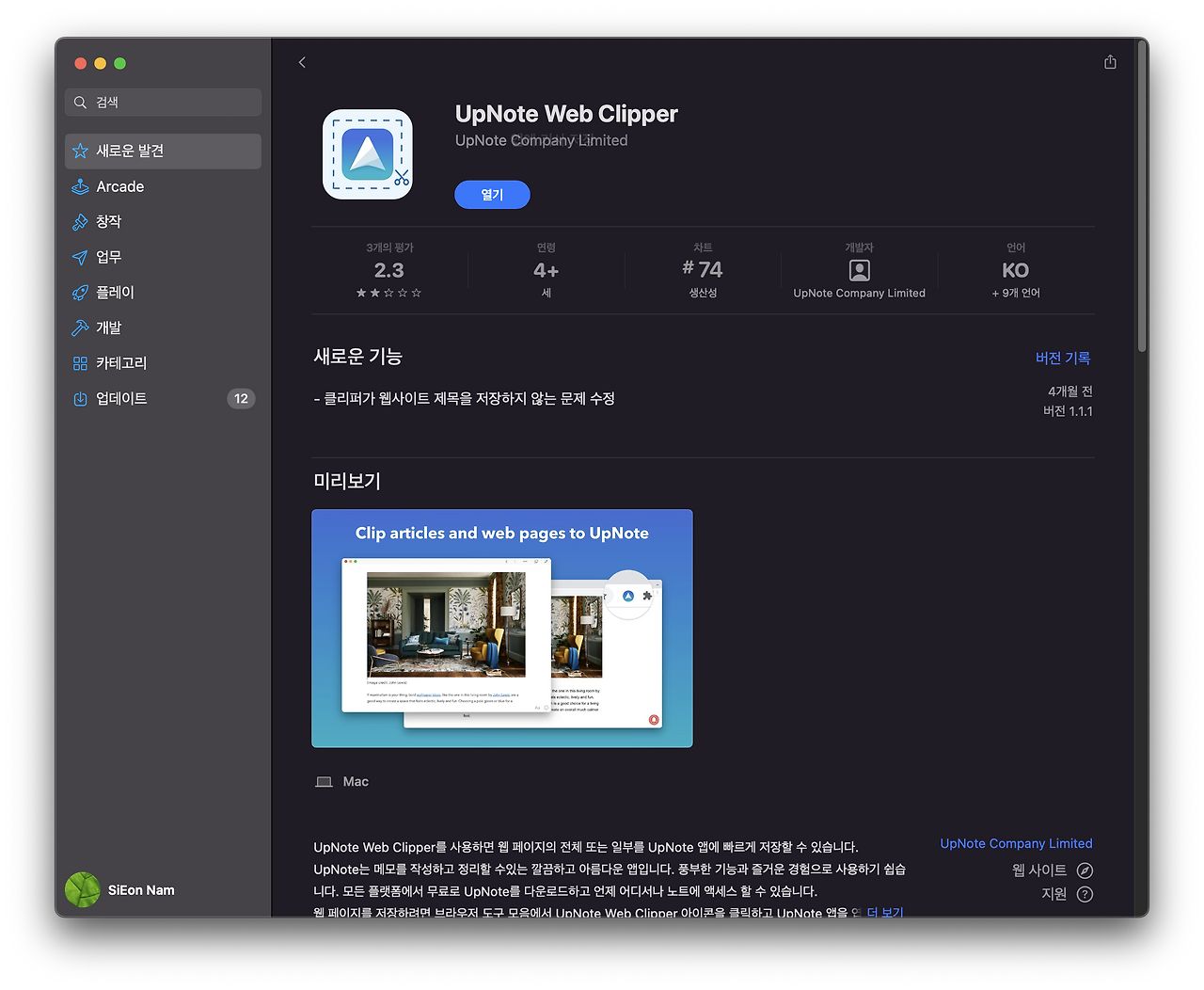Click the app preview screenshot
Viewport: 1204px width, 990px height.
click(501, 628)
